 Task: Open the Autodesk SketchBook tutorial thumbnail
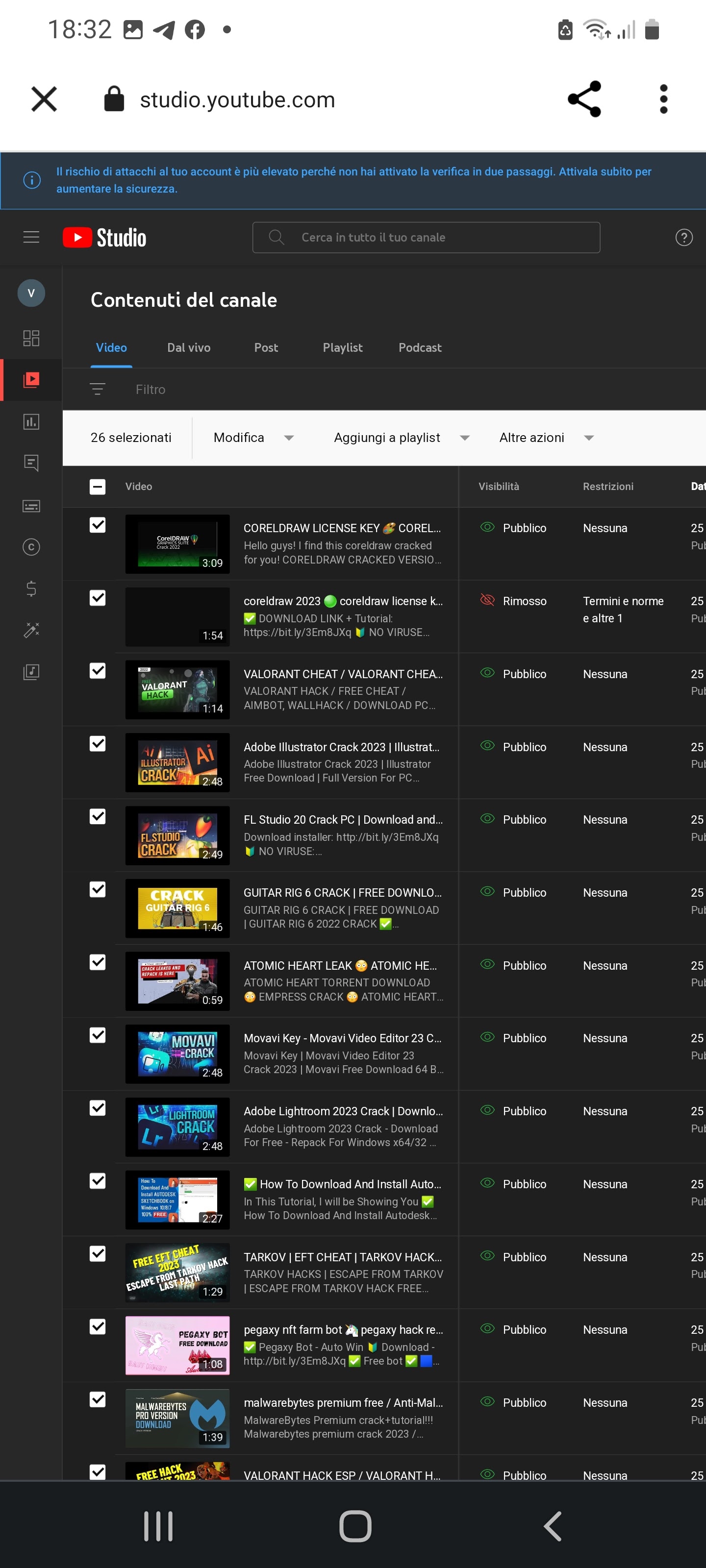177,1200
